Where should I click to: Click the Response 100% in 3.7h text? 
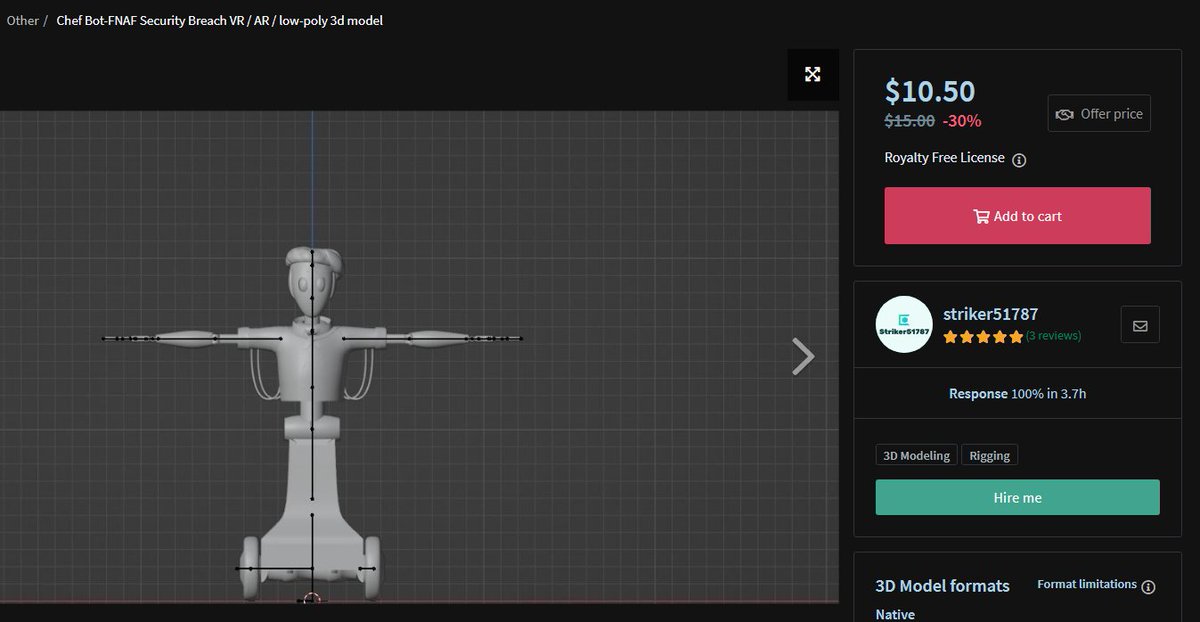tap(1017, 394)
